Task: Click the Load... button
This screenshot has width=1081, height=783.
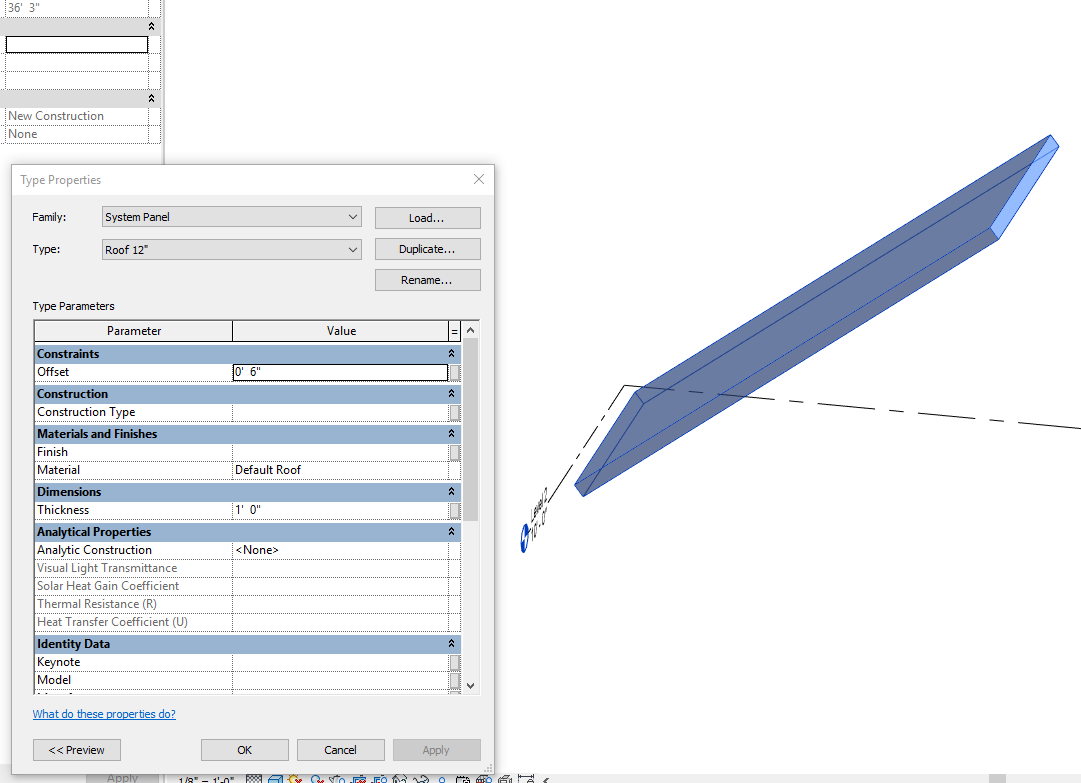Action: pyautogui.click(x=427, y=218)
